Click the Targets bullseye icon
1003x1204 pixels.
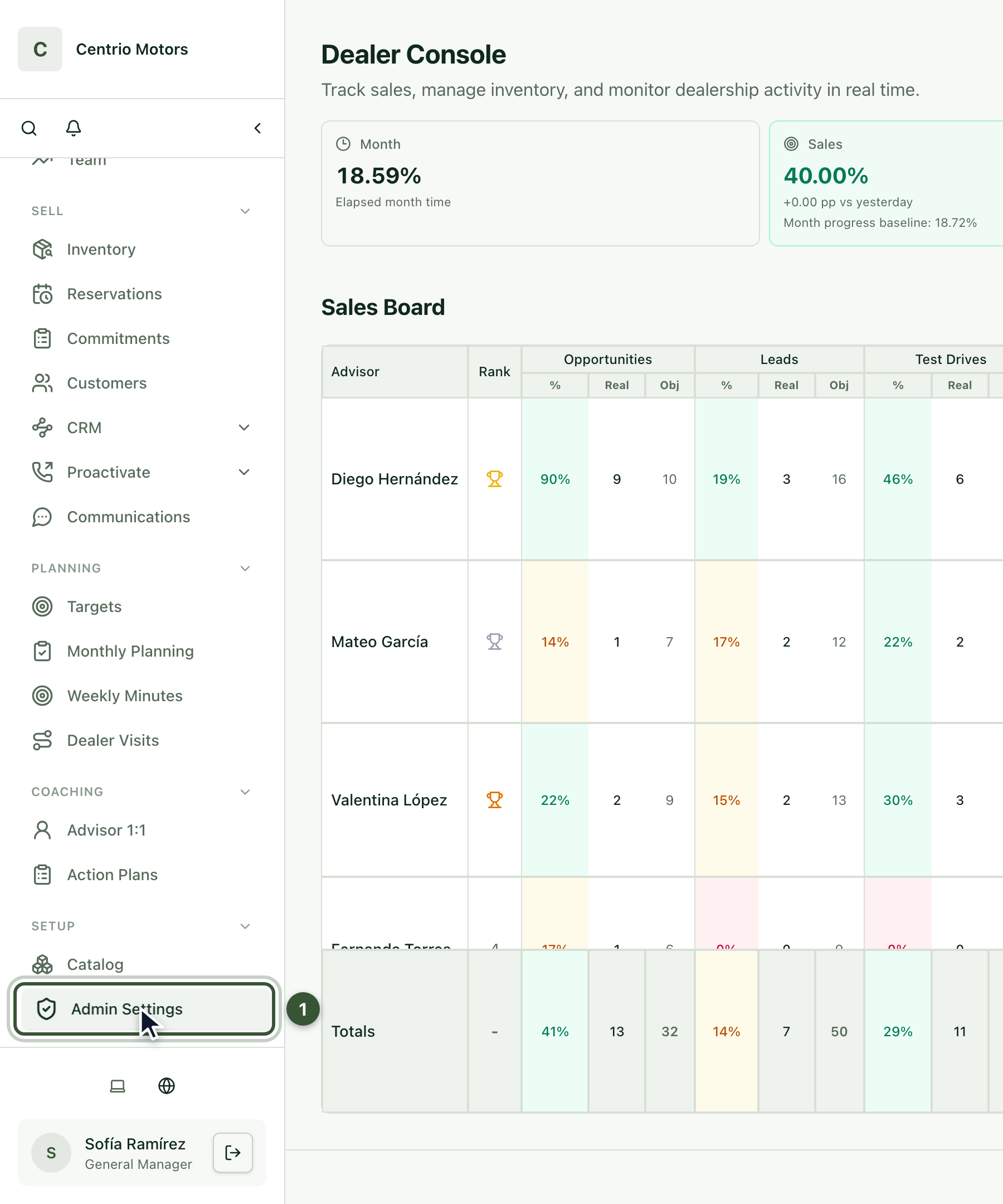pos(42,606)
